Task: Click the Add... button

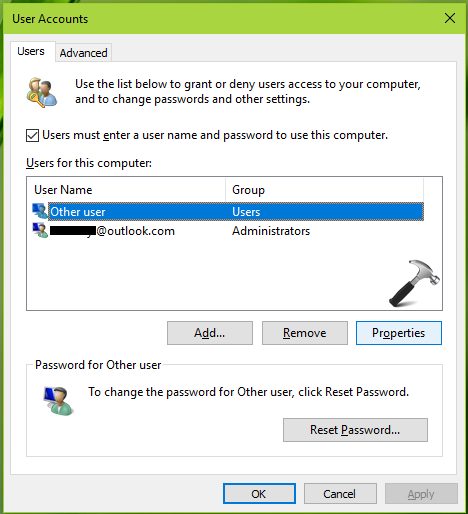Action: [210, 333]
